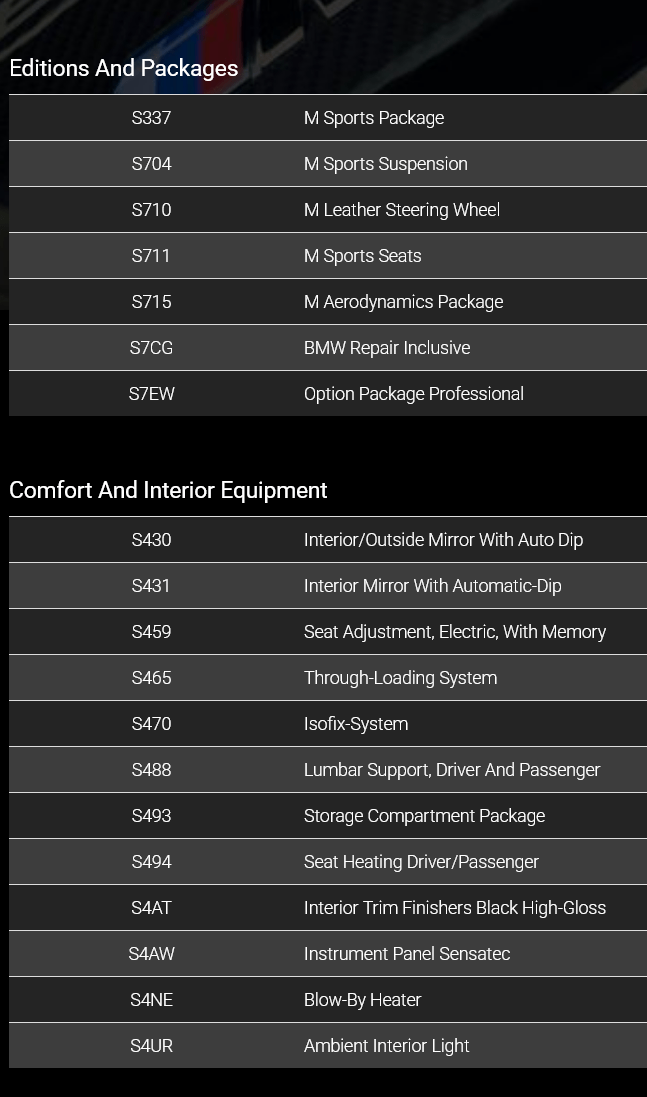This screenshot has width=647, height=1097.
Task: Click the Editions And Packages heading
Action: [x=124, y=68]
